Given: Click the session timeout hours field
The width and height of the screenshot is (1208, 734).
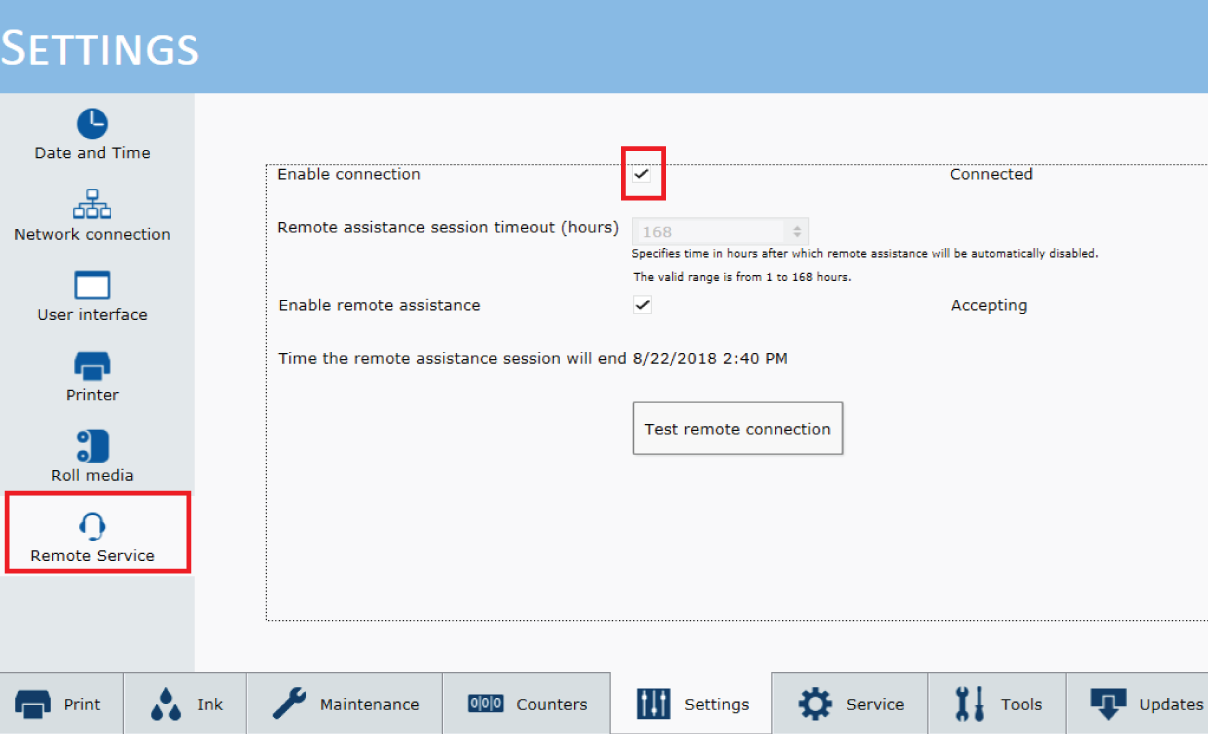Looking at the screenshot, I should pyautogui.click(x=710, y=232).
